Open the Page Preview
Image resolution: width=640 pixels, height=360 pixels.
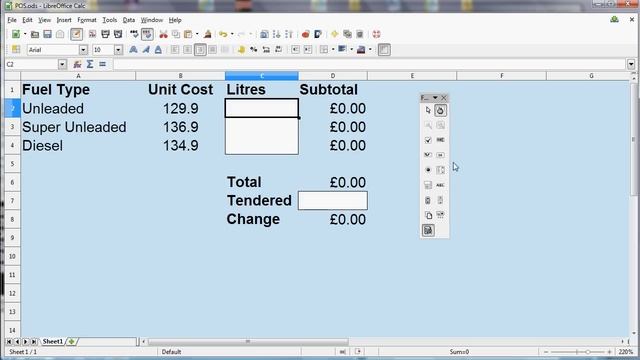click(x=118, y=34)
